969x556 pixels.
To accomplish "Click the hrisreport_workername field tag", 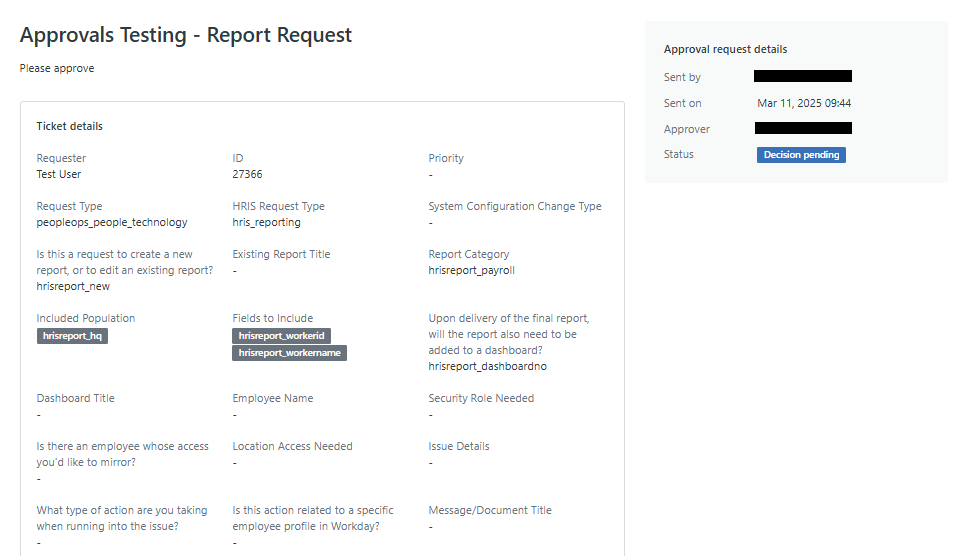I will pos(289,353).
